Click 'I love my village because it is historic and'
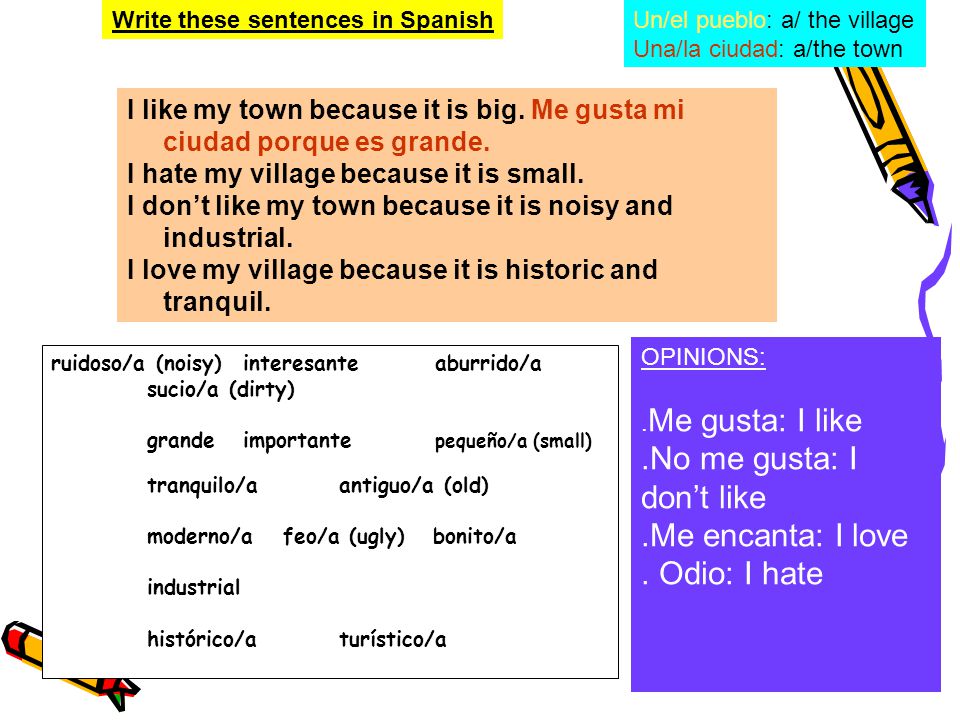 click(392, 270)
